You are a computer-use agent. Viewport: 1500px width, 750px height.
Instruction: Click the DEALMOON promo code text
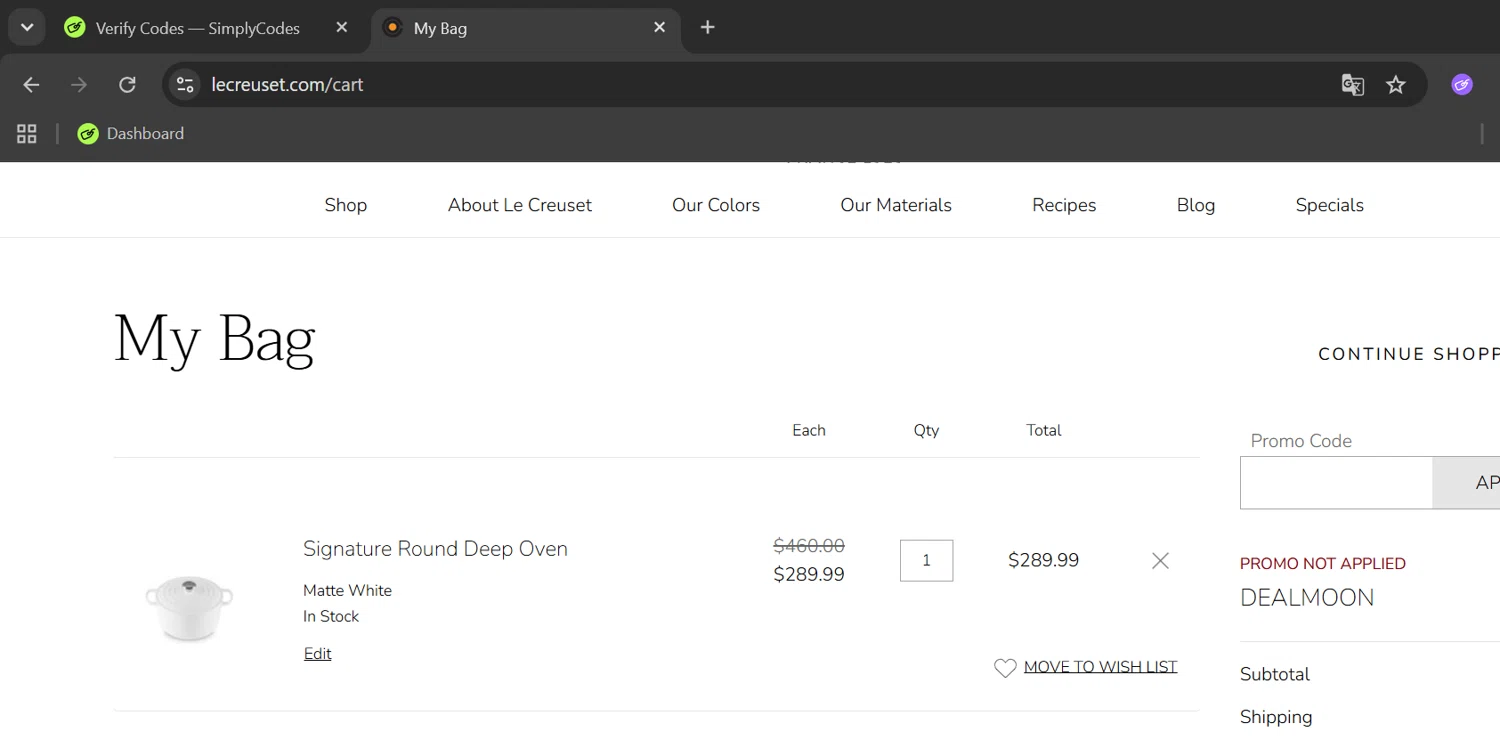[1307, 598]
